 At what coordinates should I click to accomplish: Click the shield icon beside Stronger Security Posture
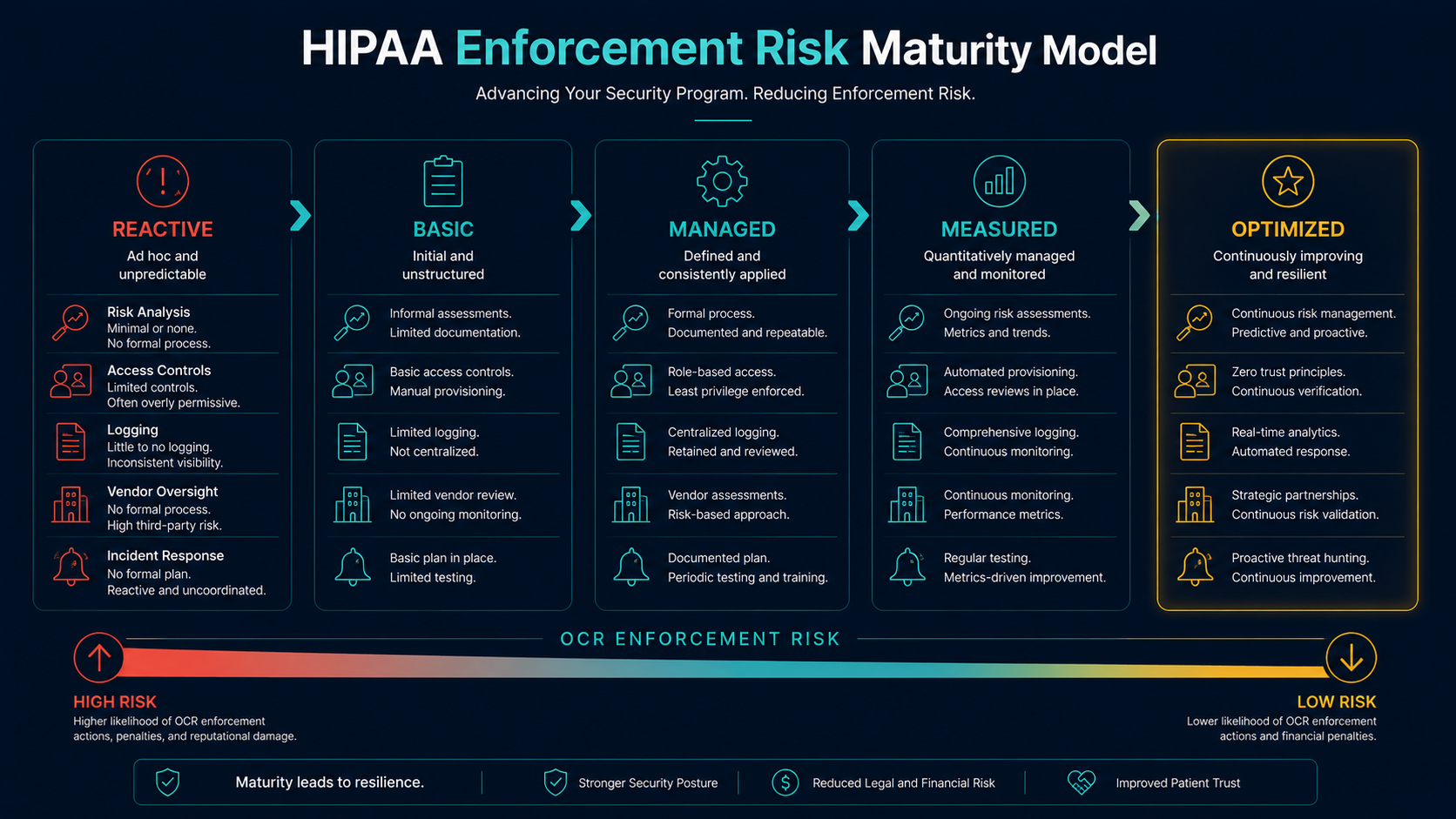(556, 782)
